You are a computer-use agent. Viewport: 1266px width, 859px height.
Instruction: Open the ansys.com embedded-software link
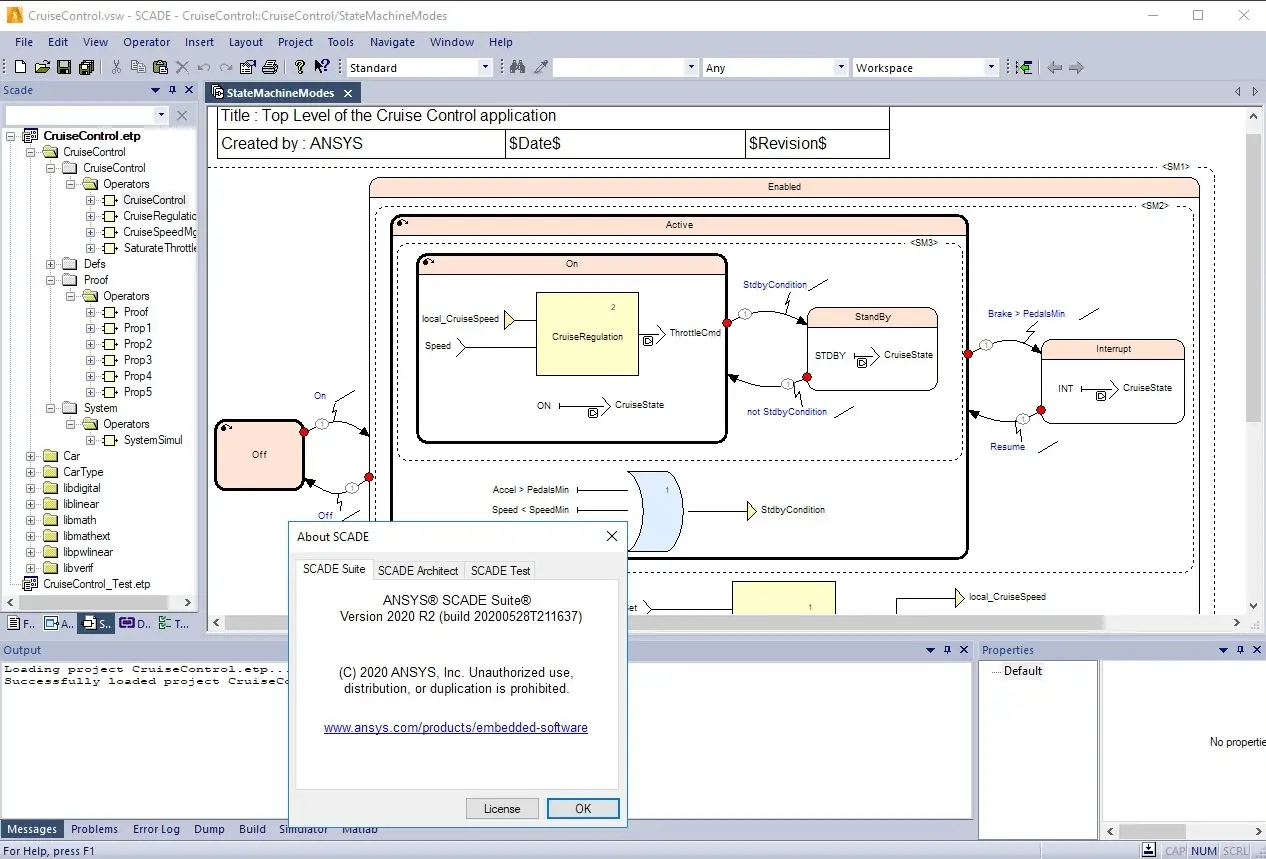(456, 728)
